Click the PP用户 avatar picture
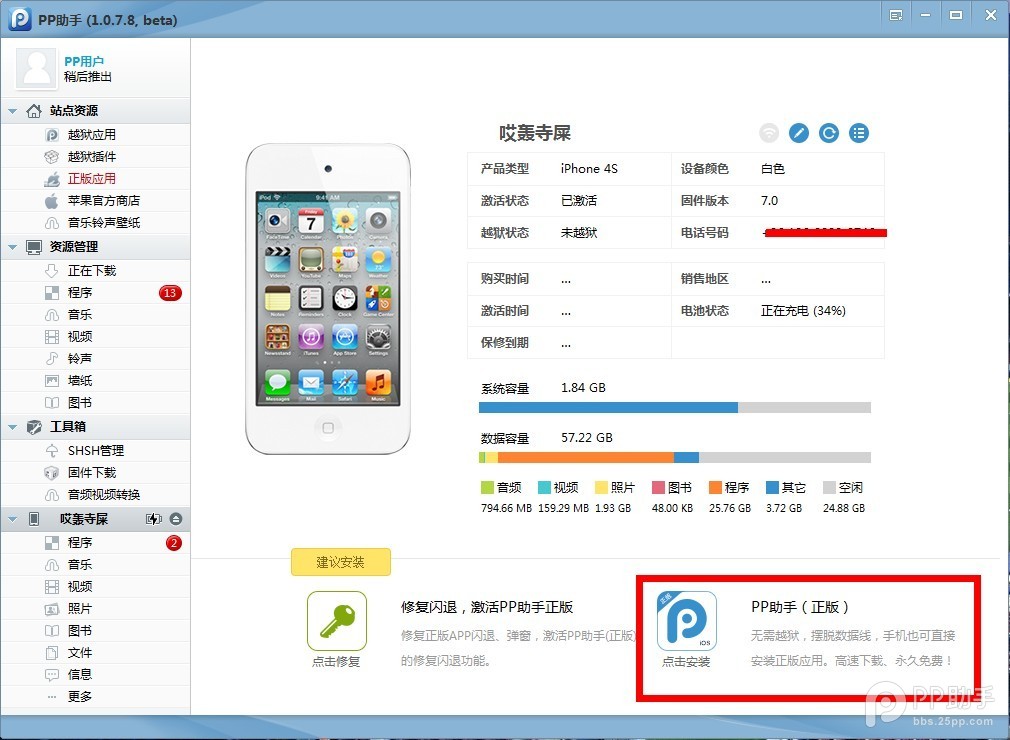 [x=37, y=68]
